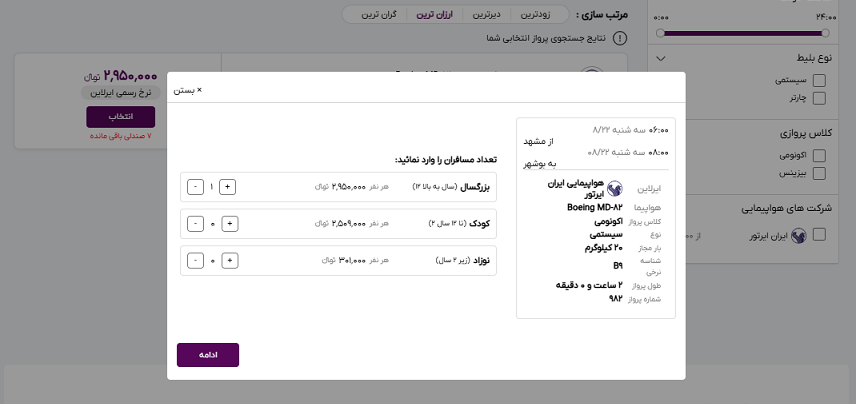Click the به بوشهر destination text

pos(539,163)
